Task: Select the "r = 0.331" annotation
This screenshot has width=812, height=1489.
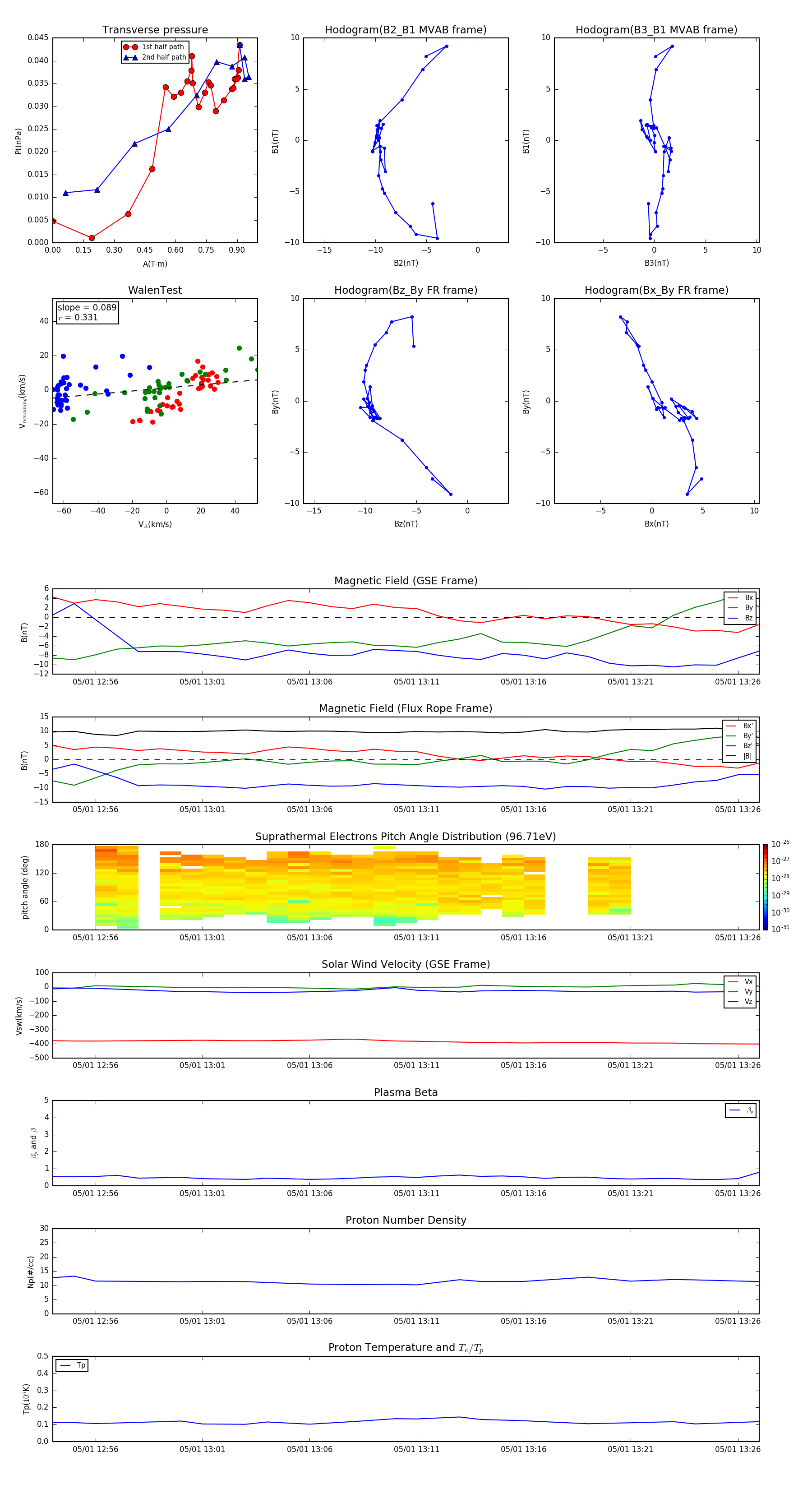Action: (78, 317)
